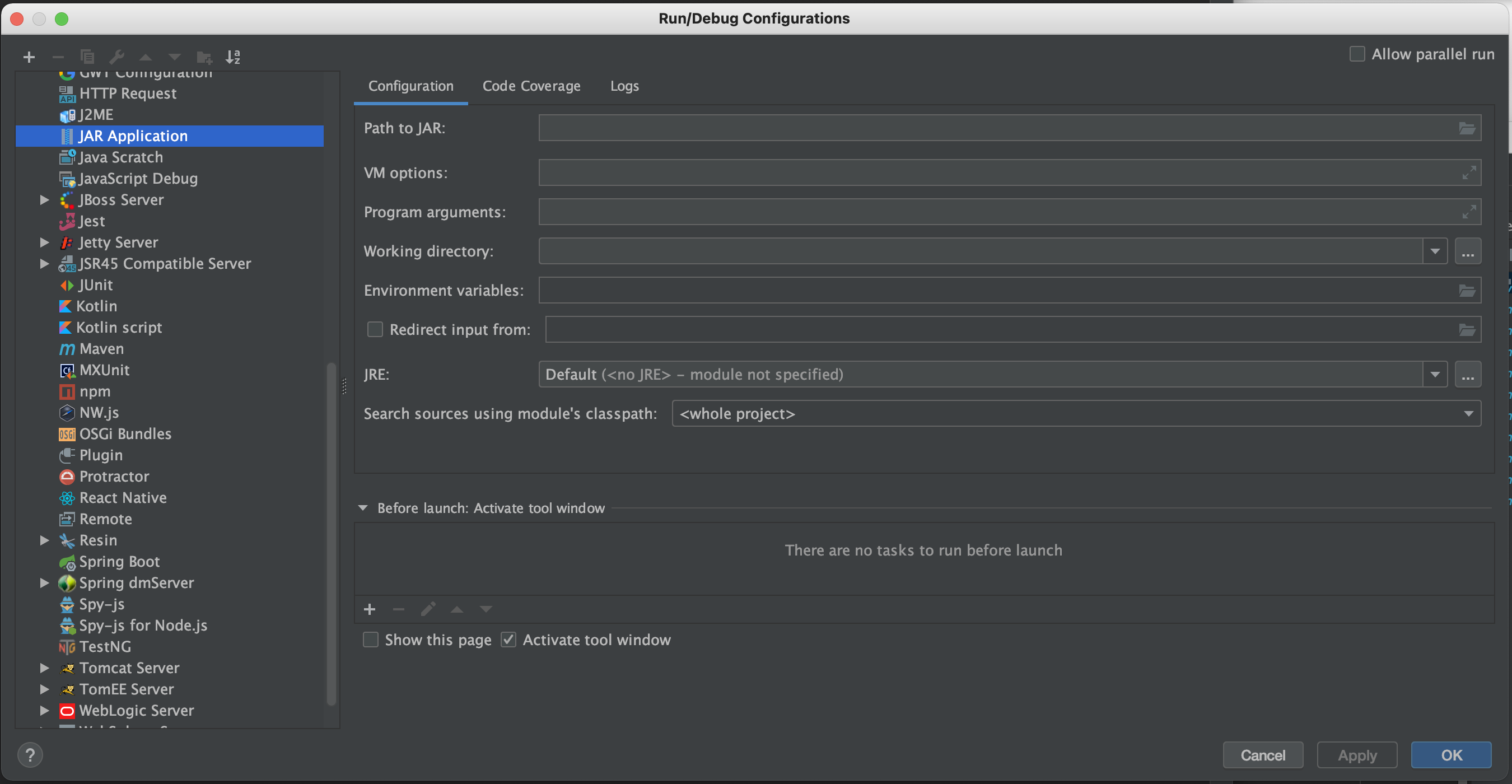The width and height of the screenshot is (1512, 784).
Task: Expand JBoss Server tree node
Action: (44, 200)
